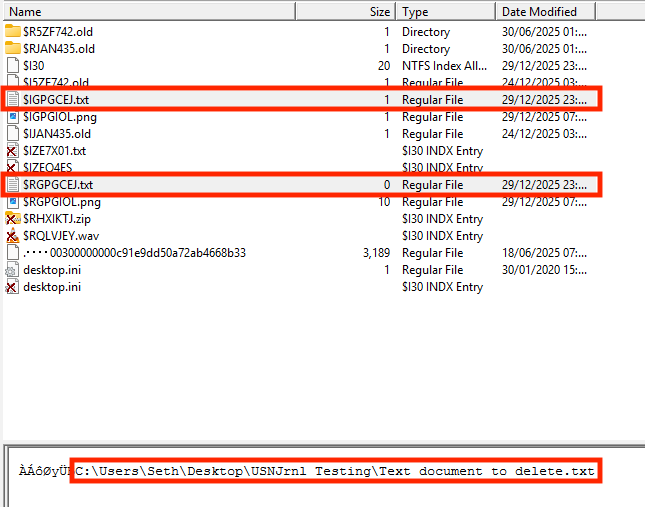
Task: Click date 18/06/2025 07:... cell
Action: click(544, 252)
